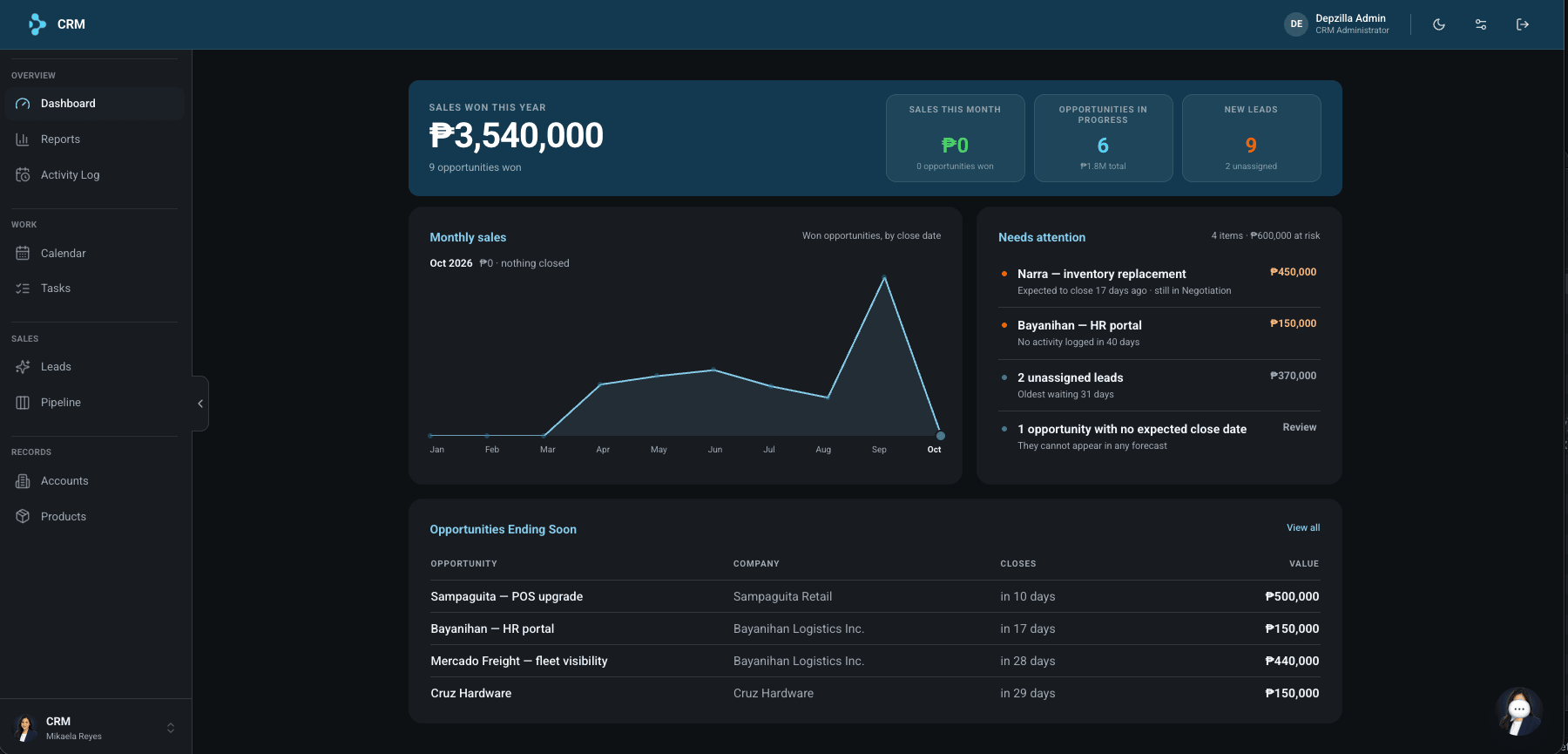Click Review for missing close date

tap(1300, 427)
